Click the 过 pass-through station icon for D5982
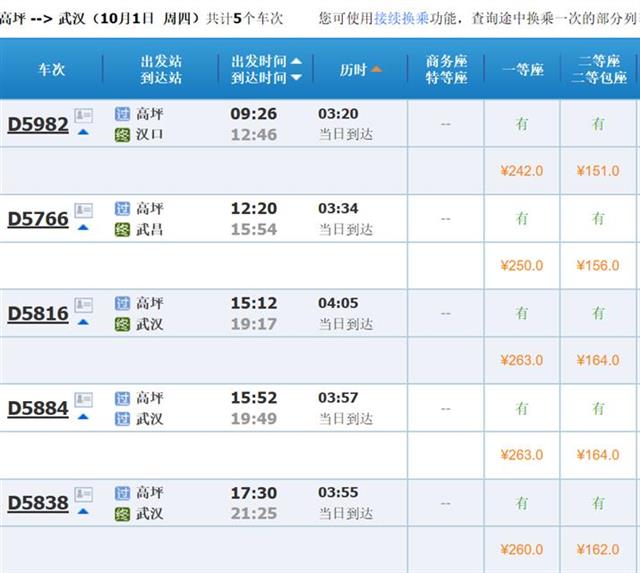The width and height of the screenshot is (640, 573). click(x=122, y=114)
